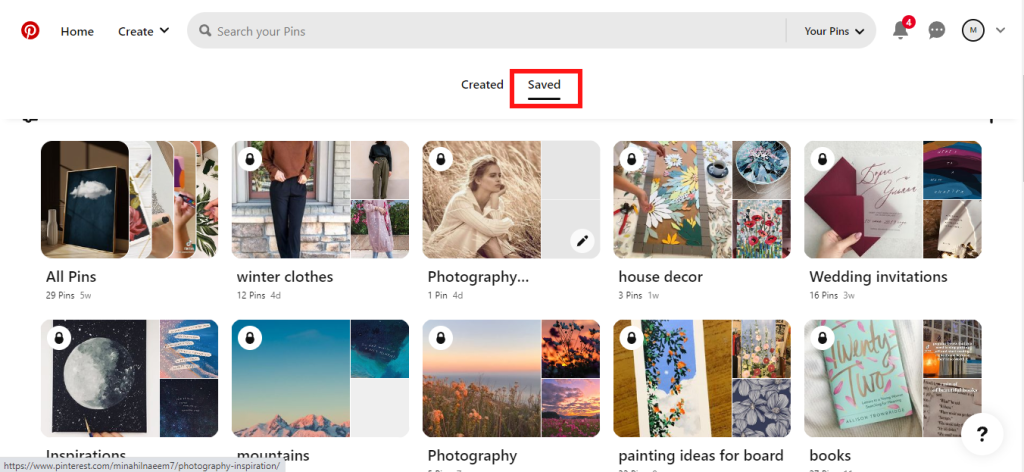Open the help question mark button
Screen dimensions: 1024x472
pos(982,433)
